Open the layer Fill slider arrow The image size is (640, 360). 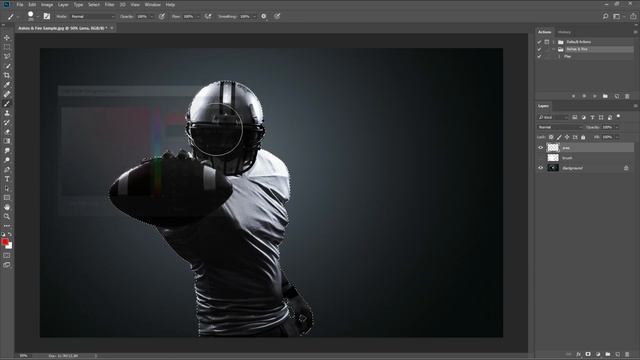pyautogui.click(x=617, y=137)
